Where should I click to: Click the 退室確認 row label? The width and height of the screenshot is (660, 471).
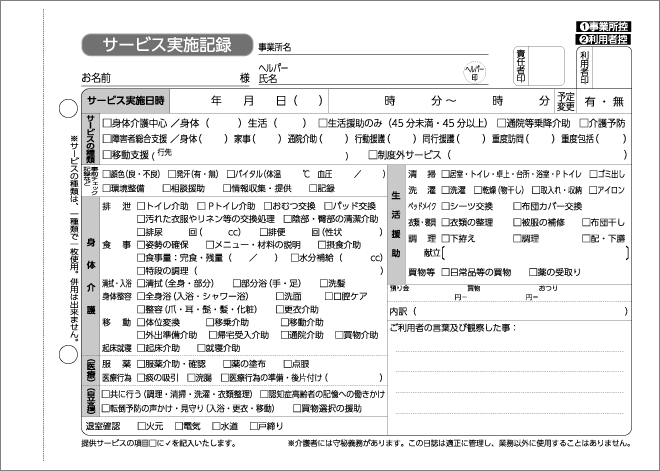click(103, 426)
